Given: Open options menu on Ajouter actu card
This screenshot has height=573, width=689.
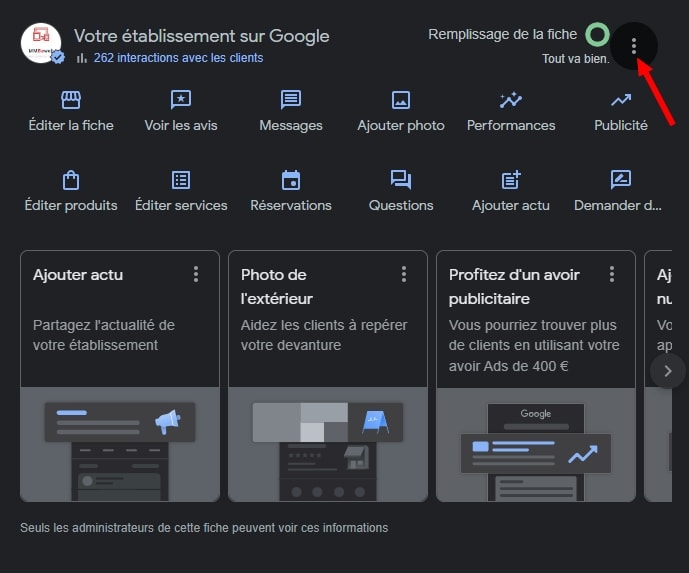Looking at the screenshot, I should click(x=196, y=274).
